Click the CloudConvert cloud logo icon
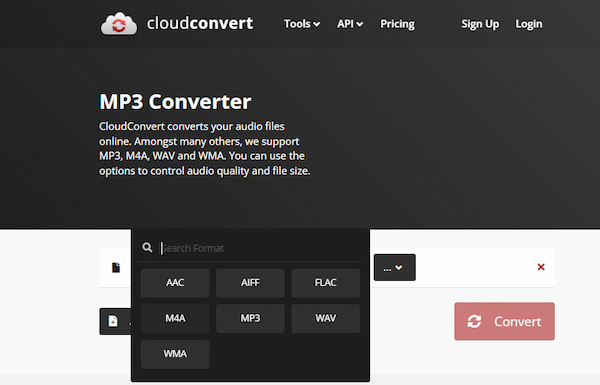This screenshot has height=385, width=600. click(119, 24)
